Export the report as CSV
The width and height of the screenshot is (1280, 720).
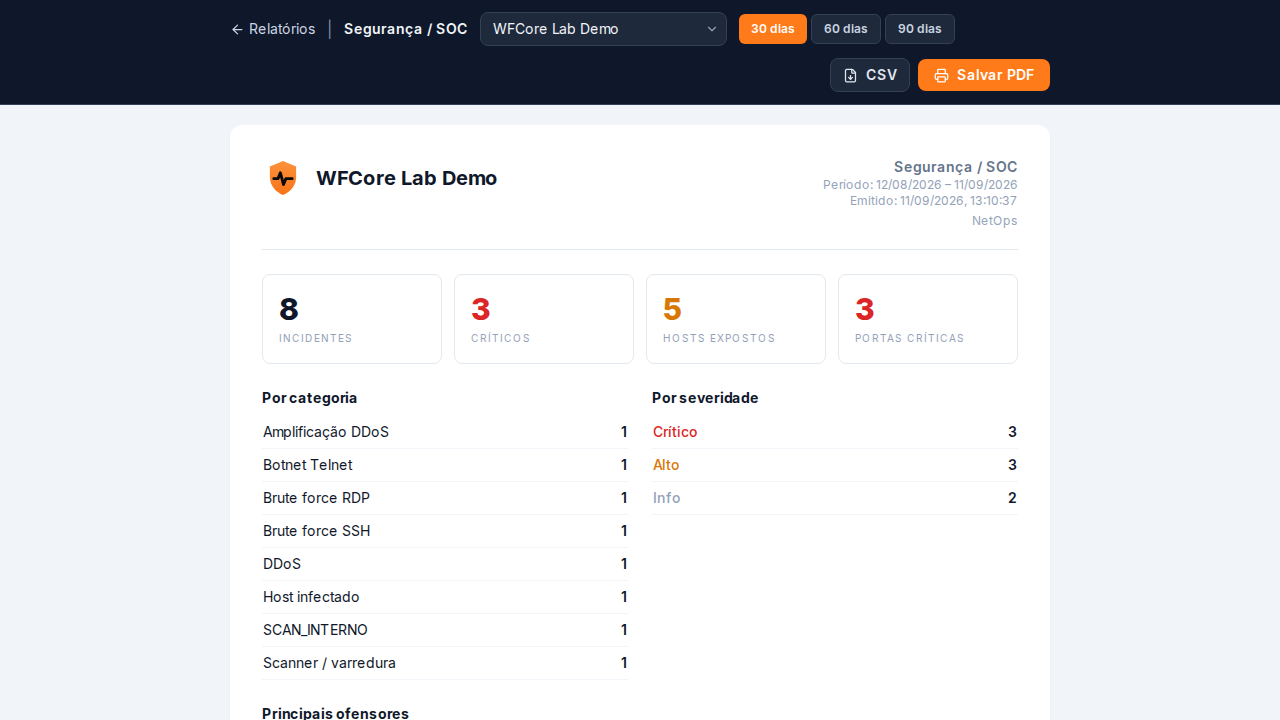pyautogui.click(x=870, y=75)
